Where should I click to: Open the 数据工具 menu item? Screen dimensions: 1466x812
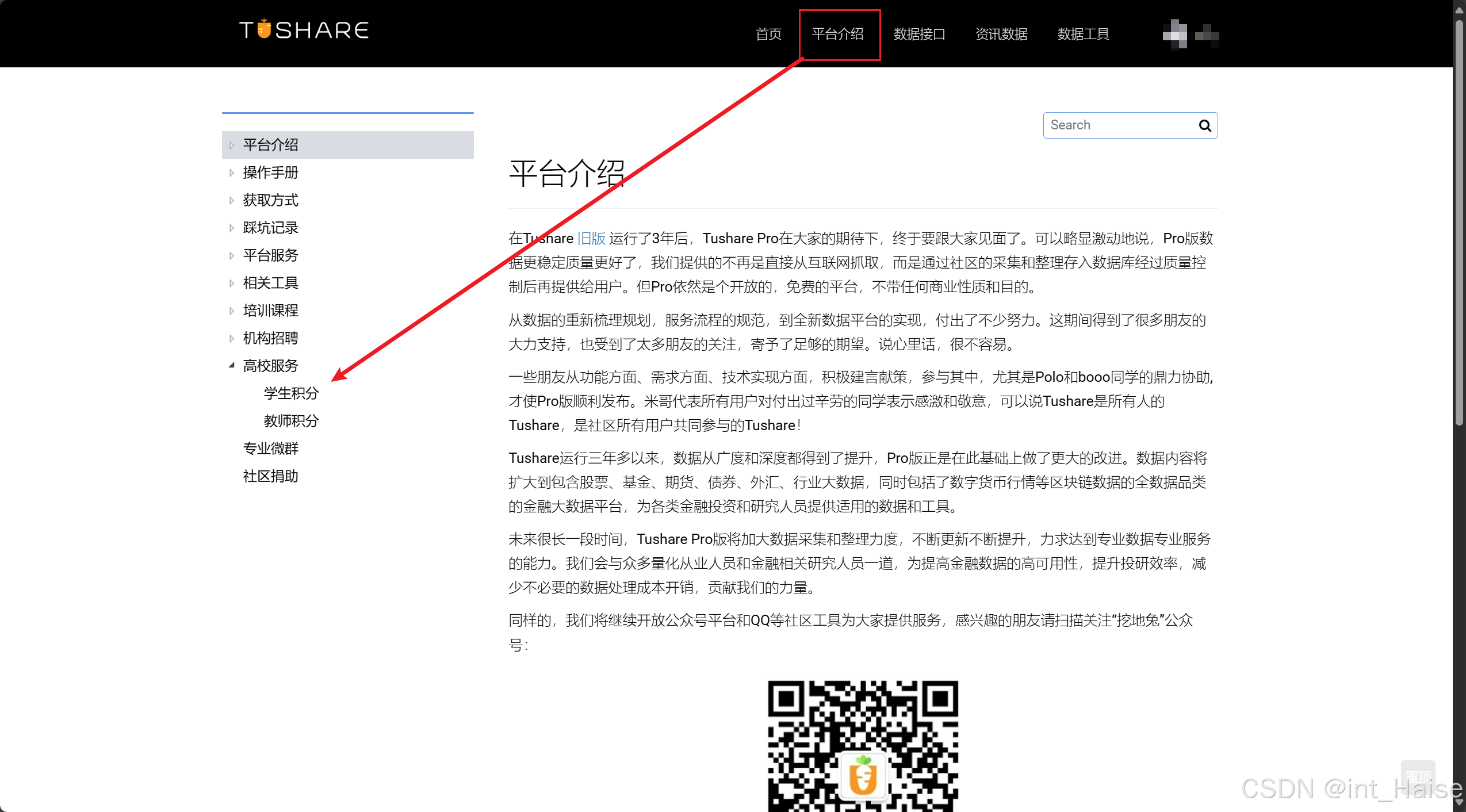(x=1082, y=35)
